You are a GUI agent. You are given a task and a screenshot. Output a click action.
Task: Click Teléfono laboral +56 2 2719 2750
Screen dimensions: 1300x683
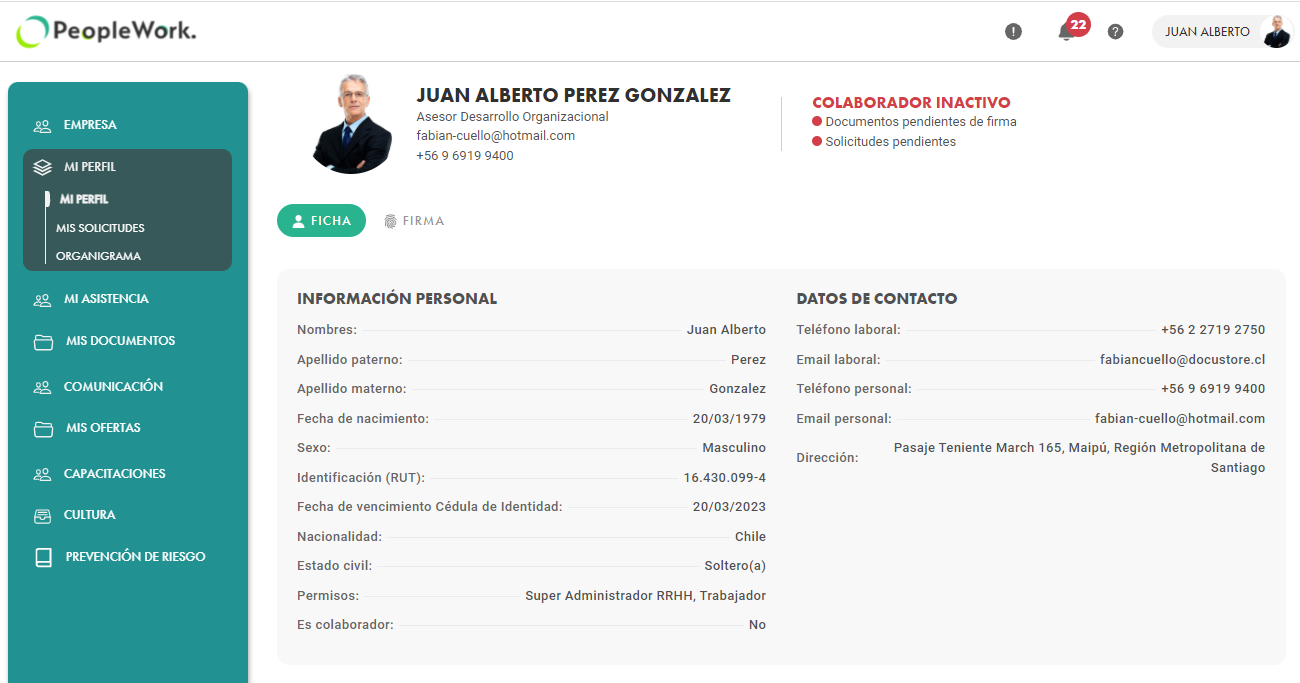point(1213,330)
